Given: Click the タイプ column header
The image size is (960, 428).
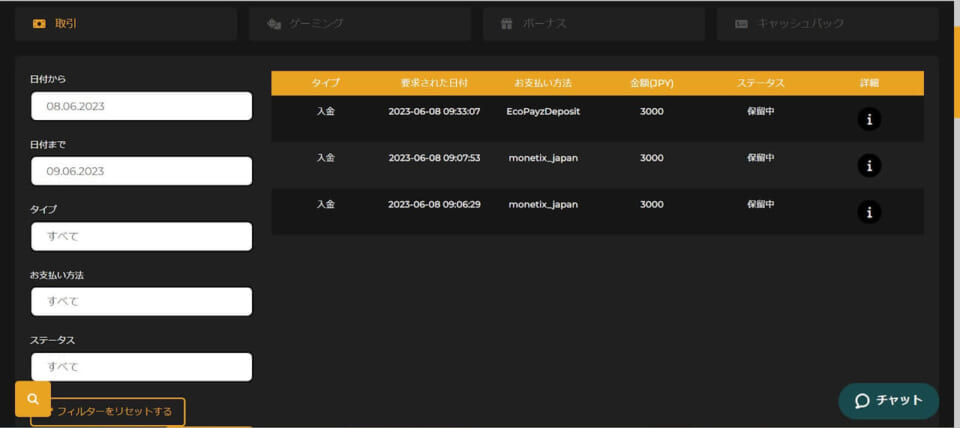Looking at the screenshot, I should click(x=325, y=83).
